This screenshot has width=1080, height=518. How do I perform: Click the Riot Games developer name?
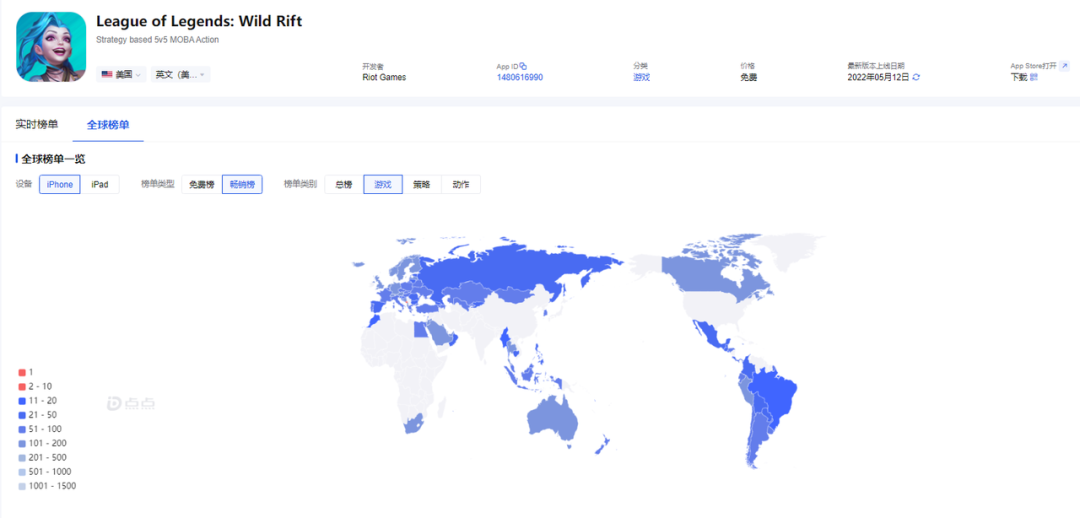click(x=384, y=77)
